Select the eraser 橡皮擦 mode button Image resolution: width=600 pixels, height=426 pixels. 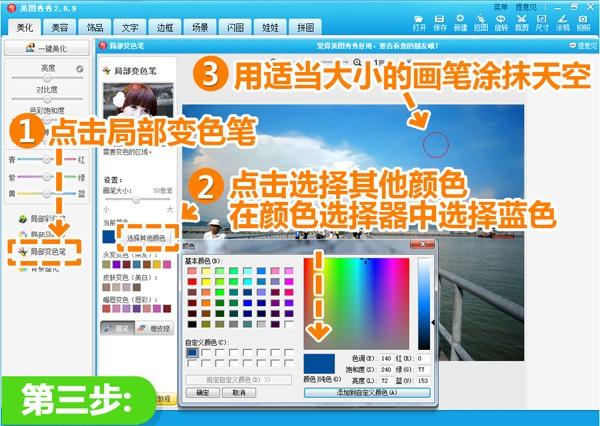(154, 328)
